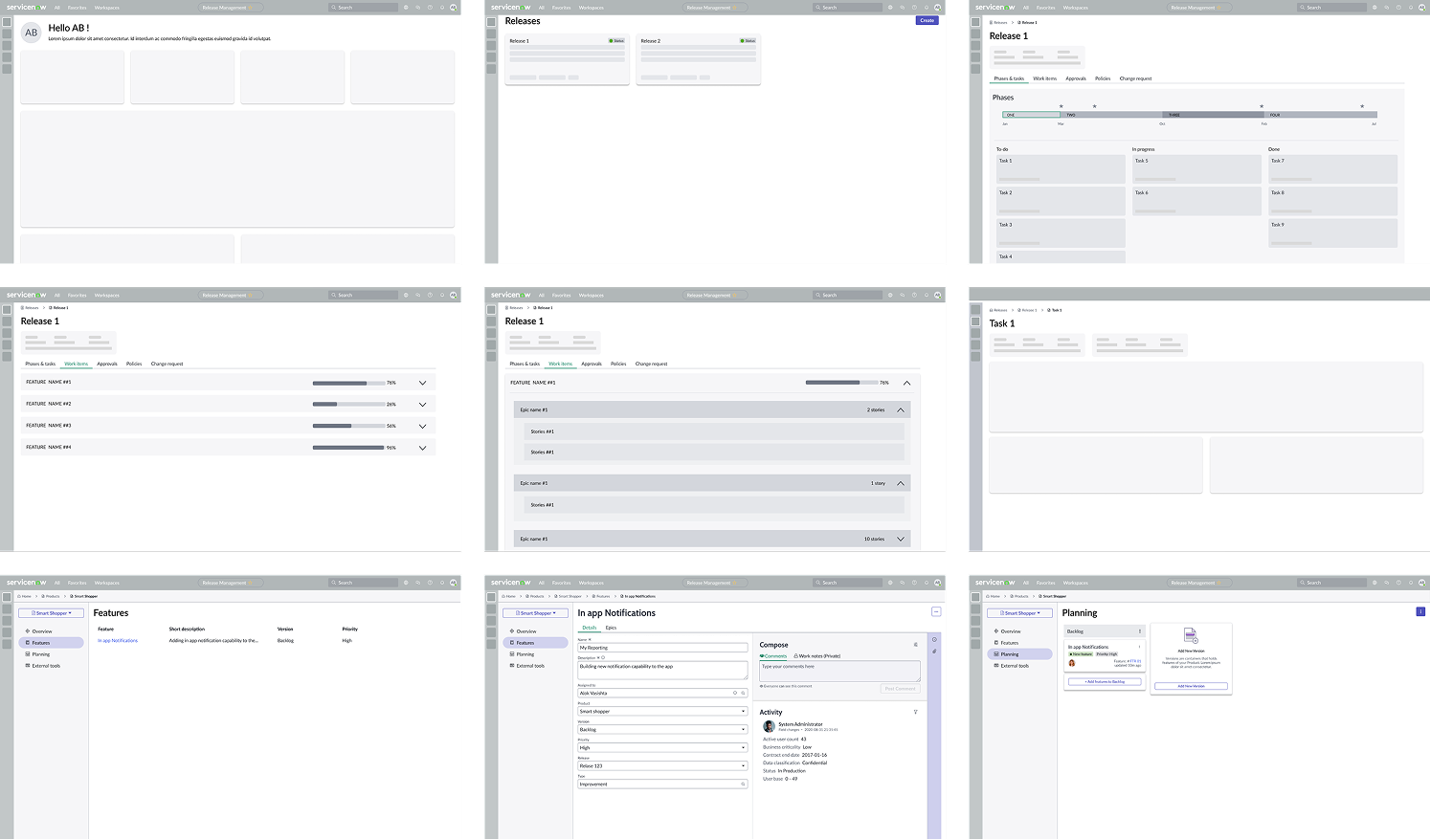Screen dimensions: 1430x840
Task: Click the document icon above Add New Version
Action: point(1191,636)
